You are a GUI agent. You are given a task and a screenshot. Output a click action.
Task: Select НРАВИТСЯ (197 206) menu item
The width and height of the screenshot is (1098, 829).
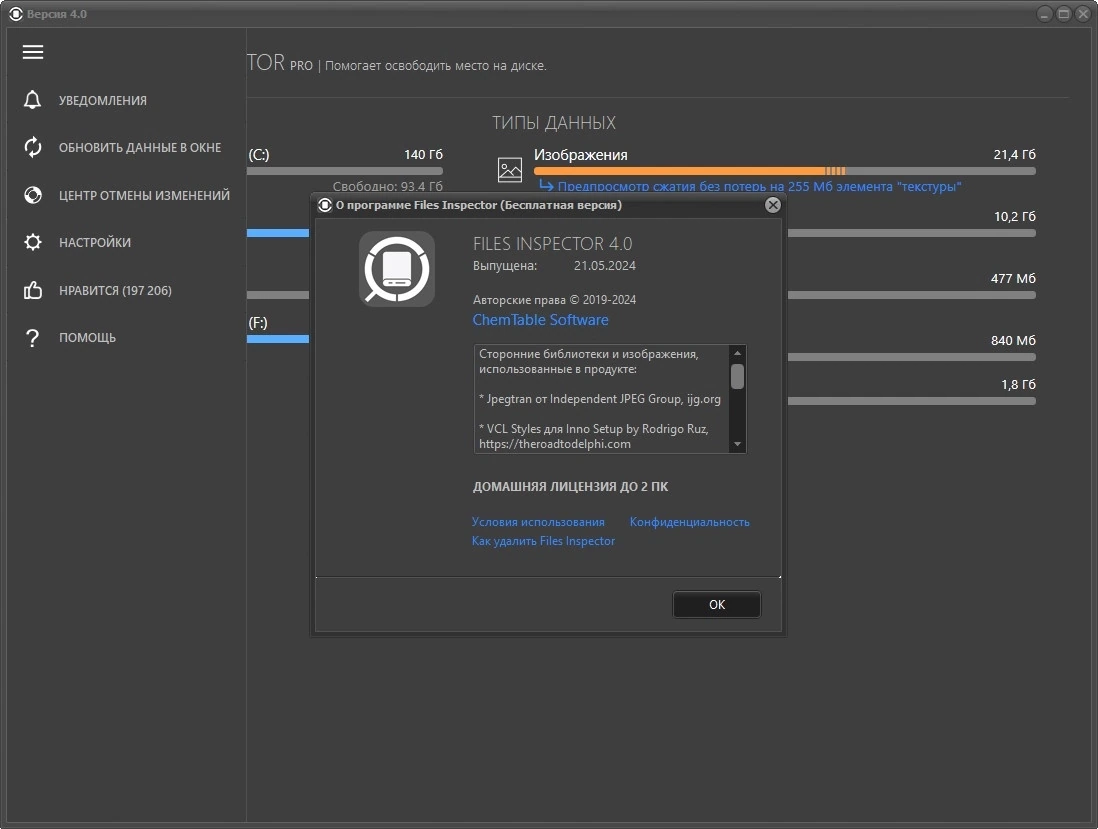click(116, 290)
